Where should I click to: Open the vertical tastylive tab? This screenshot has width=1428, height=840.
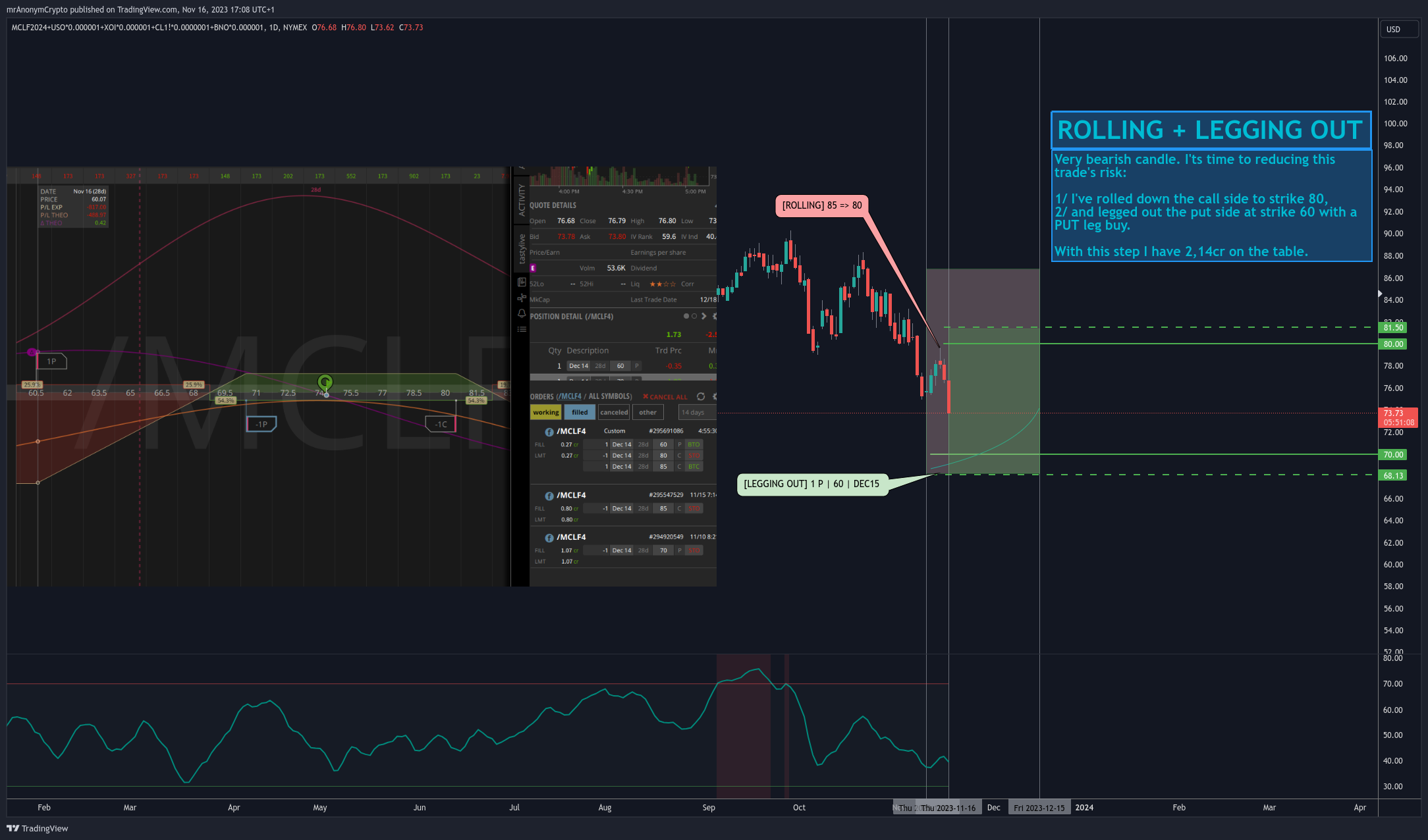522,249
